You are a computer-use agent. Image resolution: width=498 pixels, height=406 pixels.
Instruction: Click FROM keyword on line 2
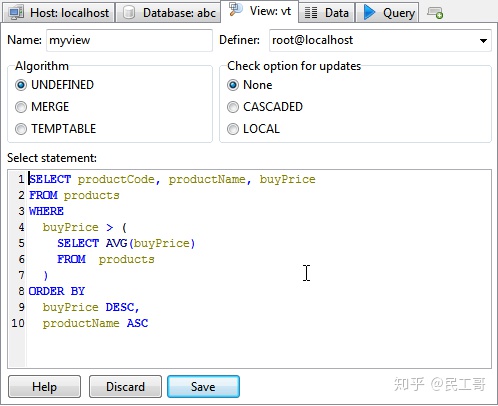click(x=43, y=195)
